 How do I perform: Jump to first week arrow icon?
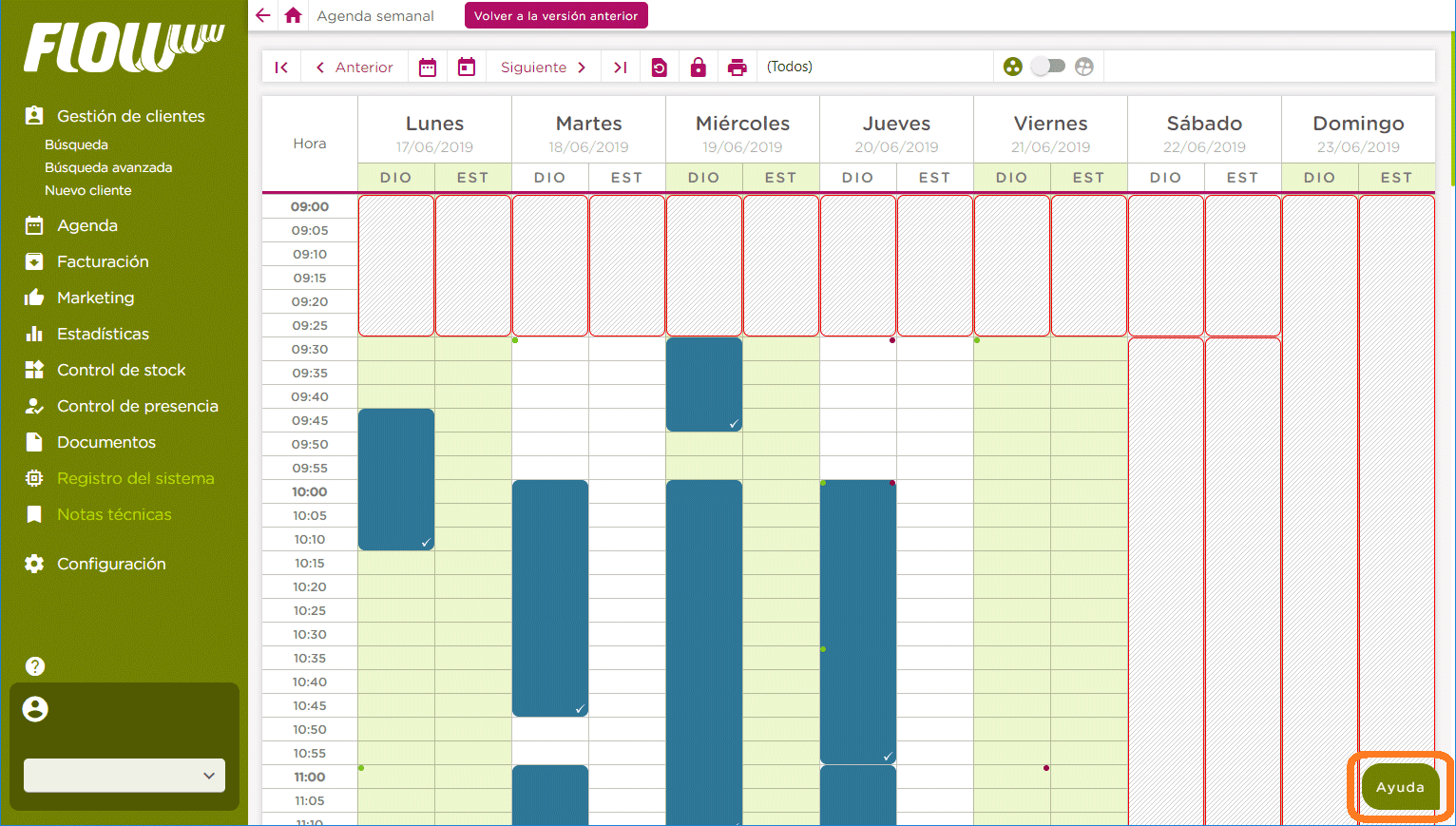tap(281, 67)
